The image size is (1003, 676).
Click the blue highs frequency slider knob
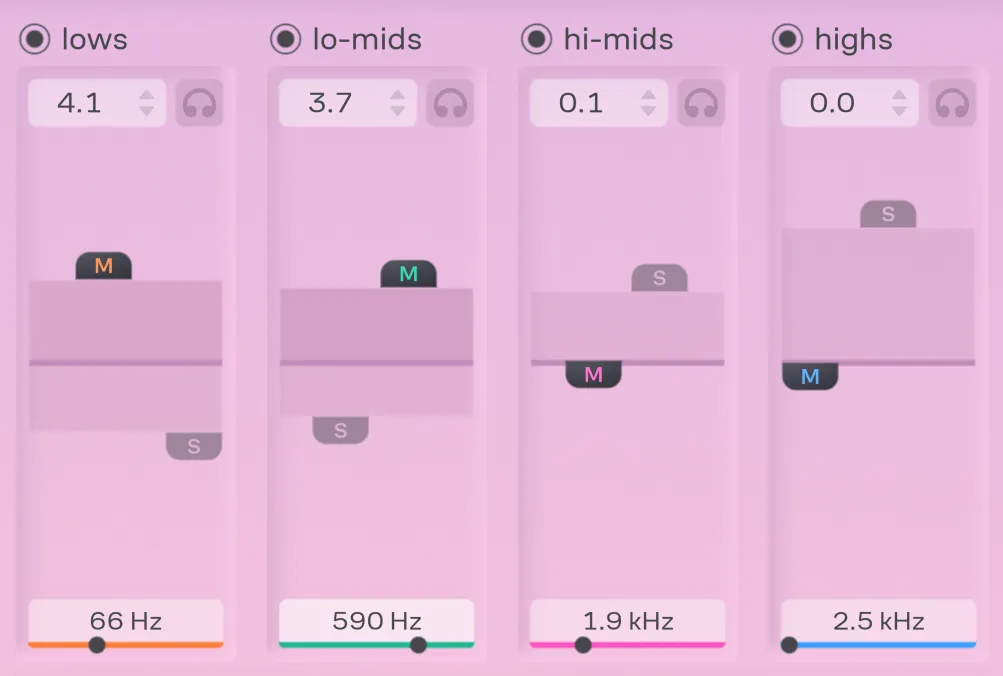click(x=789, y=645)
